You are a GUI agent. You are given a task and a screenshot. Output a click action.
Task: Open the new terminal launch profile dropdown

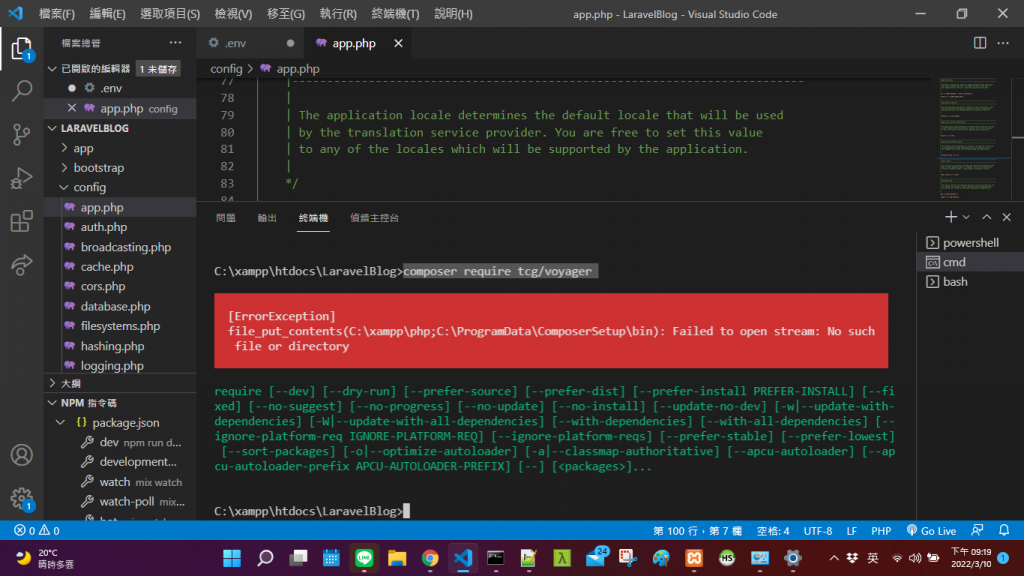(966, 217)
